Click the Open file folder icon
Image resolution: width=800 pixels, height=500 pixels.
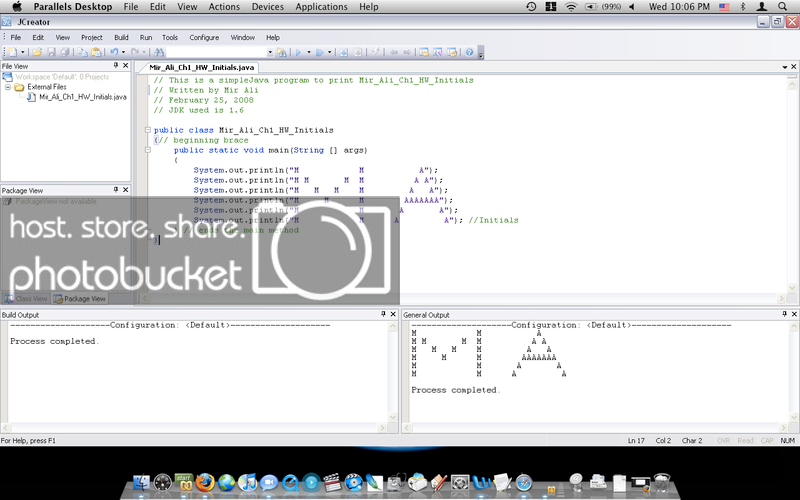click(37, 52)
